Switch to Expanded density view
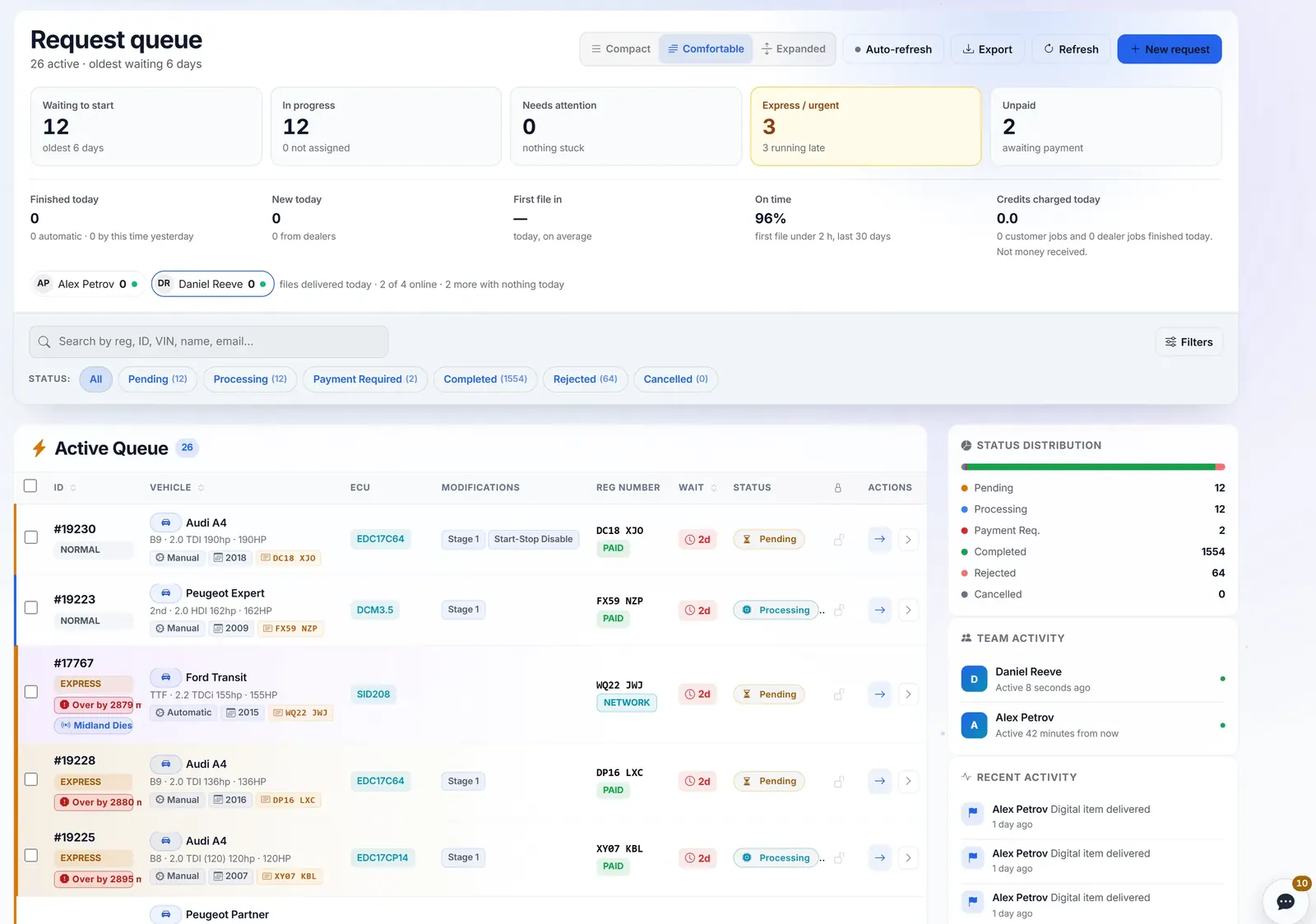This screenshot has height=924, width=1316. tap(794, 49)
